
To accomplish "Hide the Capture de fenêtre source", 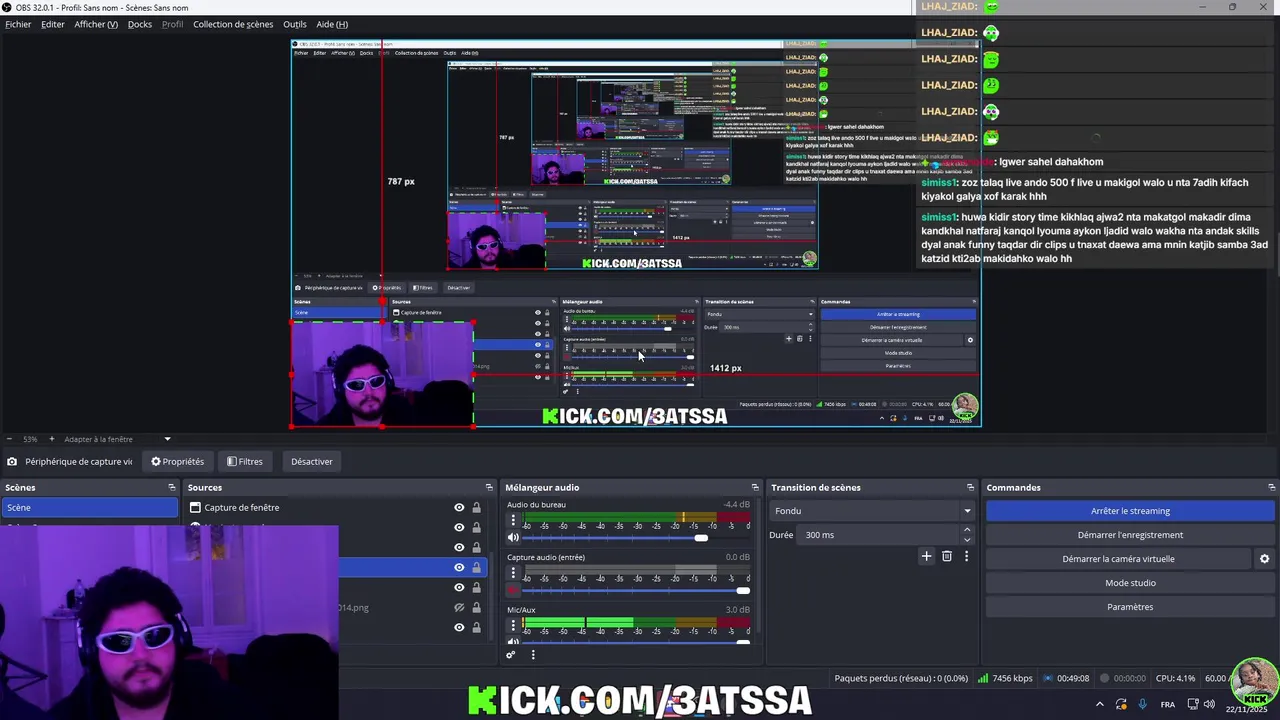I will coord(459,508).
